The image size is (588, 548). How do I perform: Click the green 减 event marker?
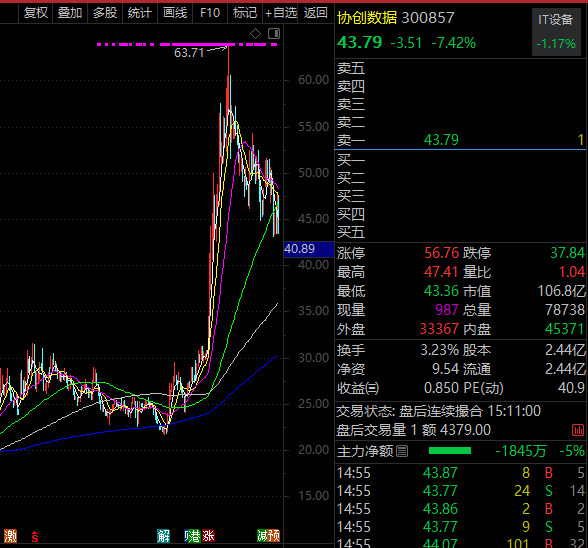tap(262, 536)
